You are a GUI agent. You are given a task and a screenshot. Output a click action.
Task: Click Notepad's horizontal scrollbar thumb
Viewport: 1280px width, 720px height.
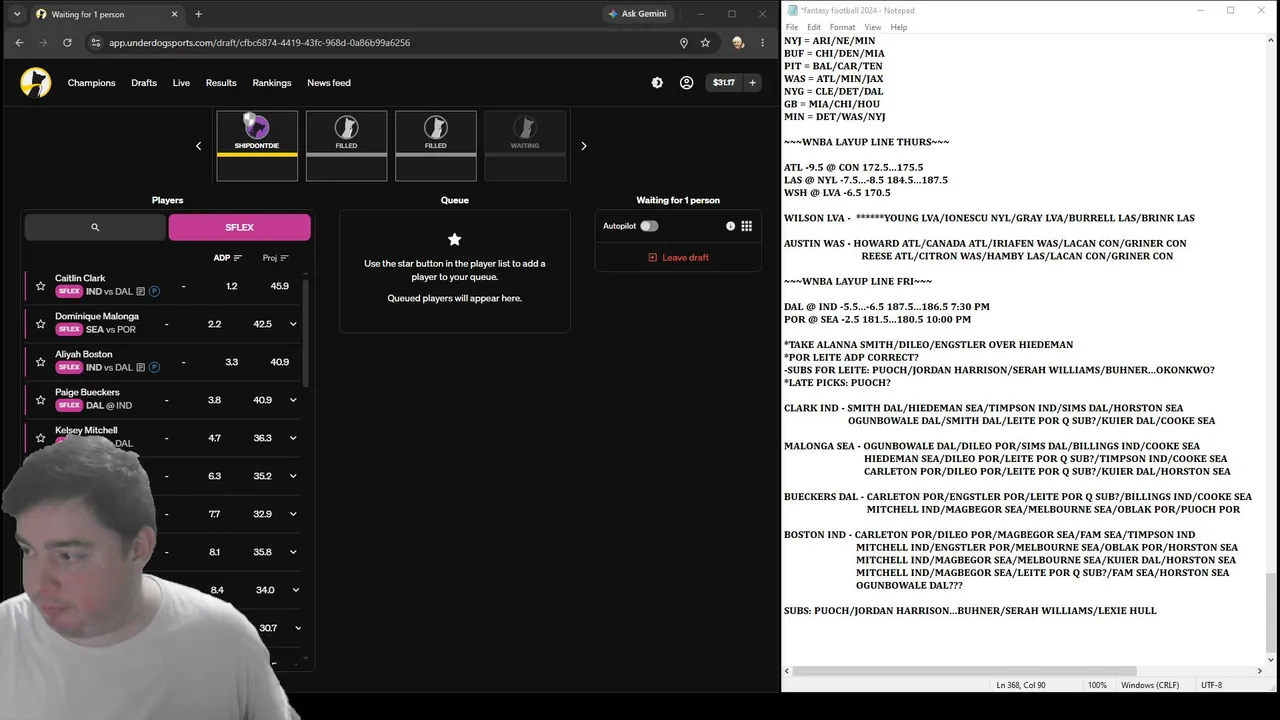965,671
